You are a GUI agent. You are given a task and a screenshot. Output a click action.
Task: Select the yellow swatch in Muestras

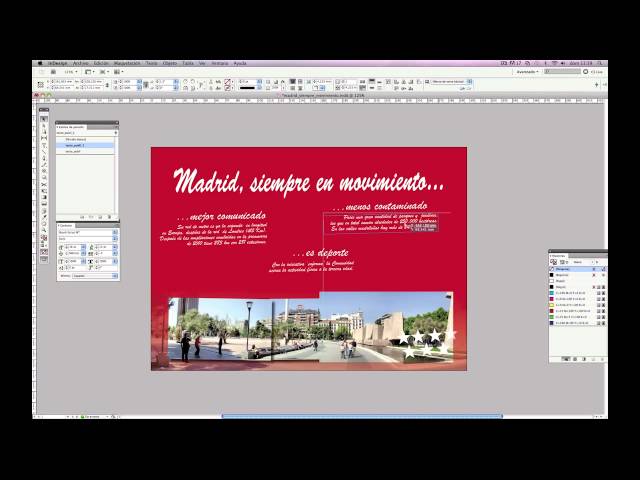578,305
